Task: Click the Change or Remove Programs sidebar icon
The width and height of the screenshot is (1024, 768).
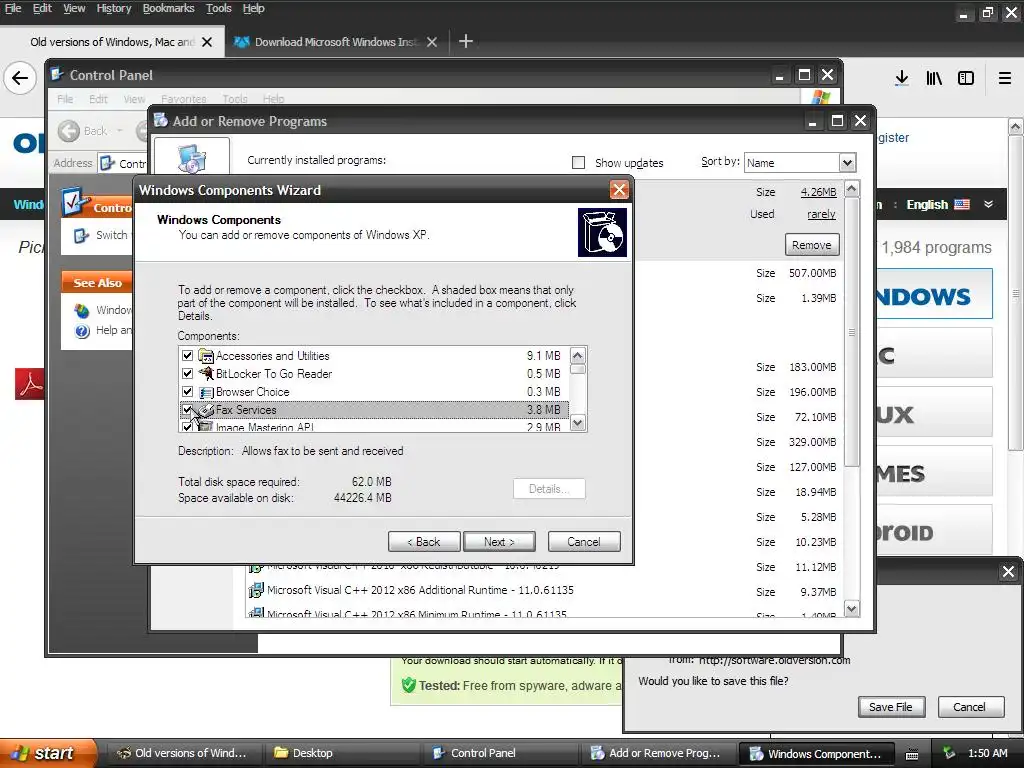Action: coord(191,157)
